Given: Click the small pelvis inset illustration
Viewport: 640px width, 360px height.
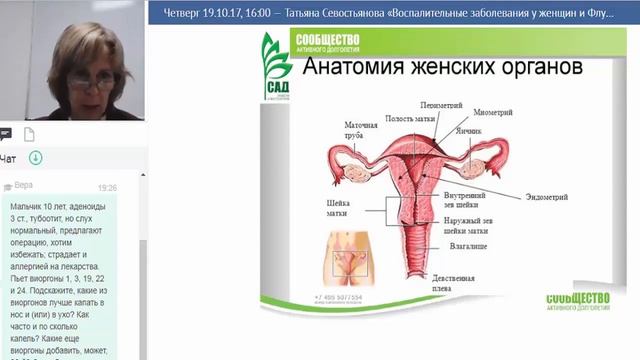Looking at the screenshot, I should pyautogui.click(x=349, y=259).
